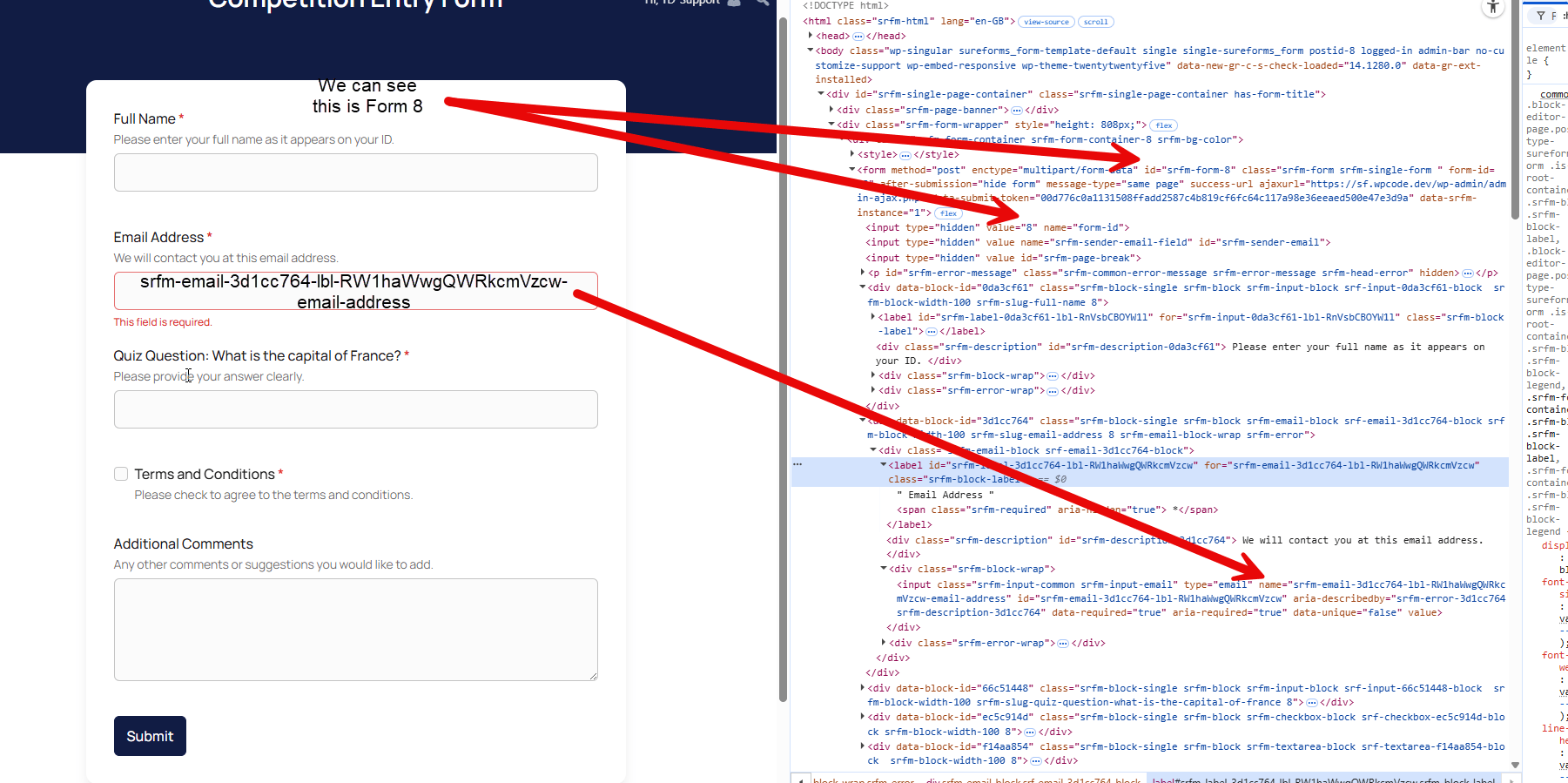Click ellipsis inside style element
This screenshot has height=783, width=1568.
[905, 155]
